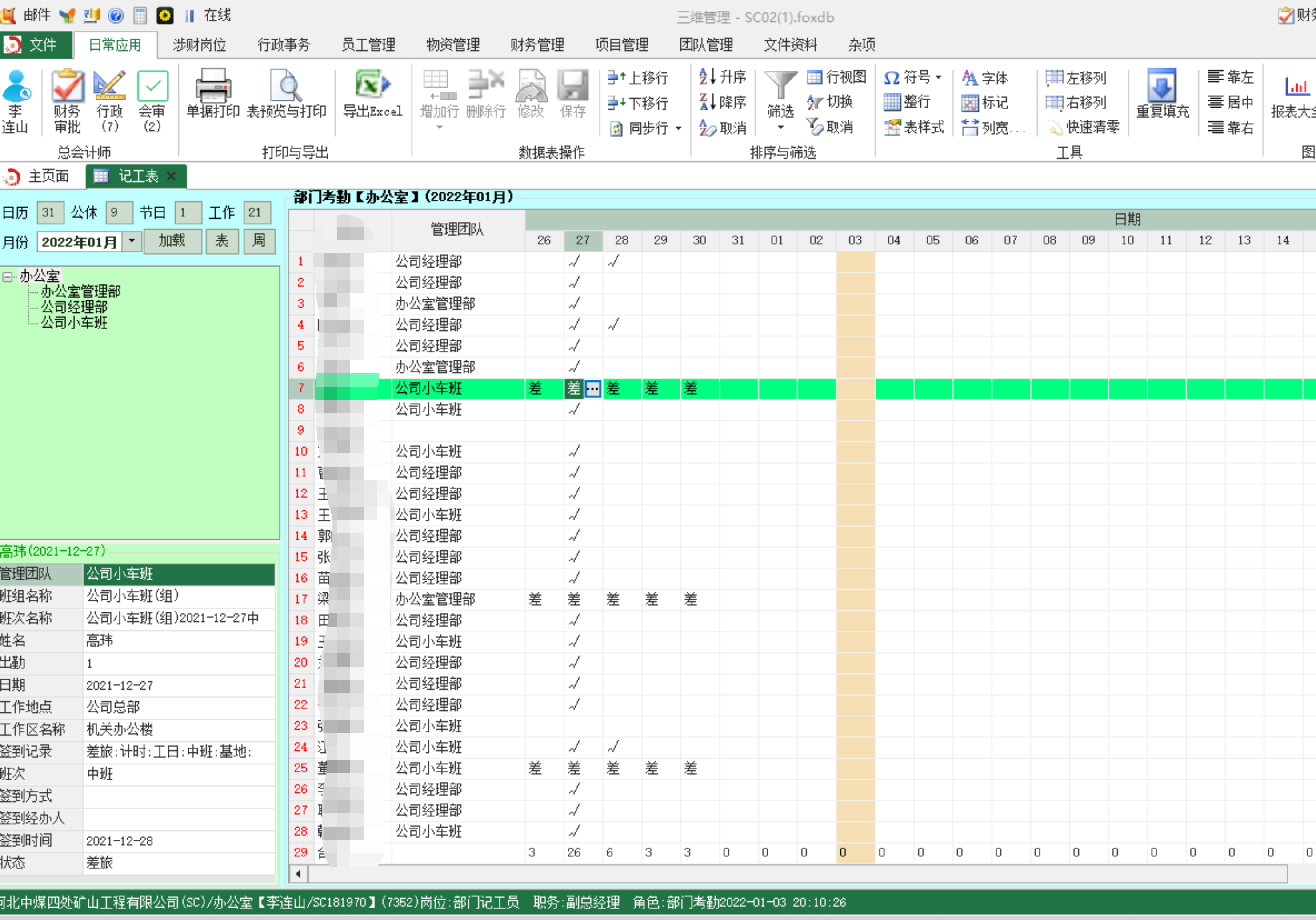This screenshot has width=1316, height=920.
Task: Click the 加载 button
Action: (172, 241)
